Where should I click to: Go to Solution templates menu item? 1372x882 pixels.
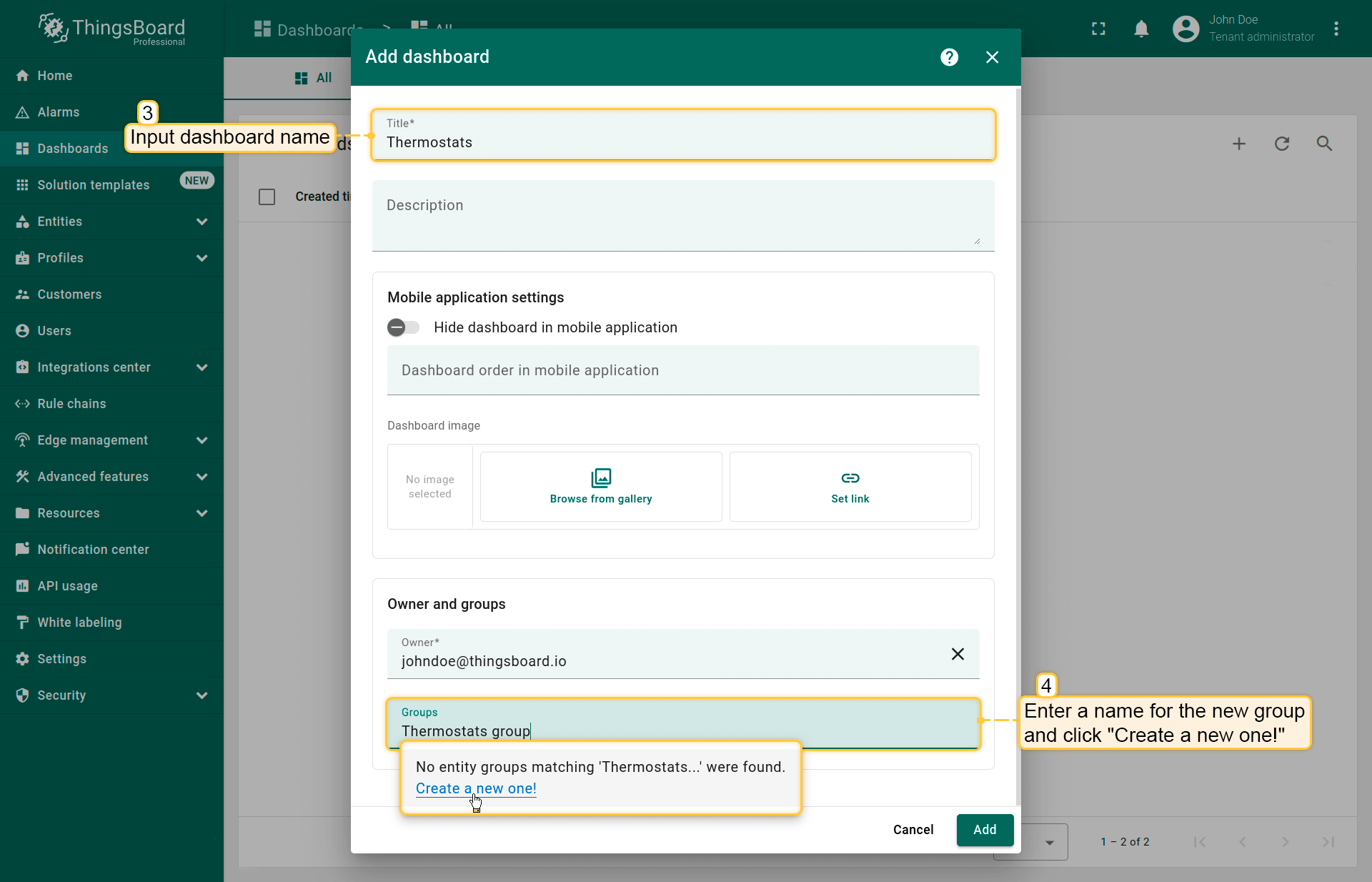click(x=93, y=185)
